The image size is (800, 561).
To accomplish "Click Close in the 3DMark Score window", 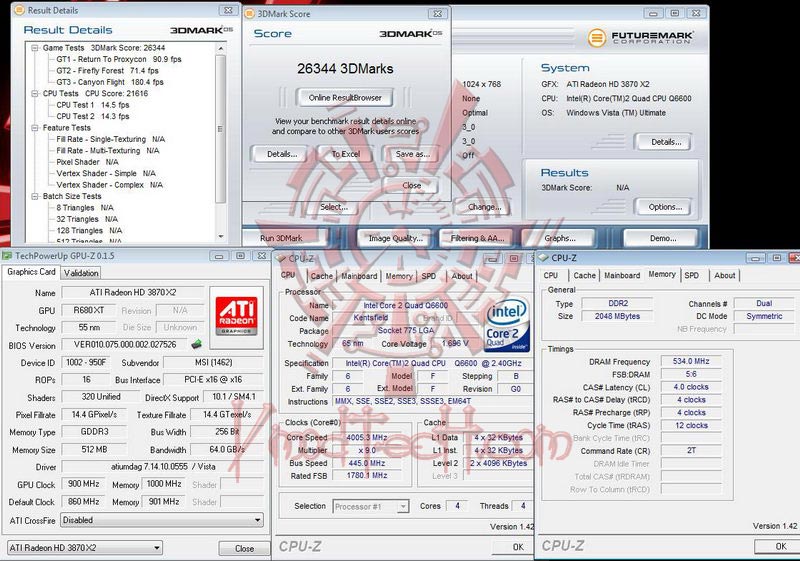I will point(412,185).
